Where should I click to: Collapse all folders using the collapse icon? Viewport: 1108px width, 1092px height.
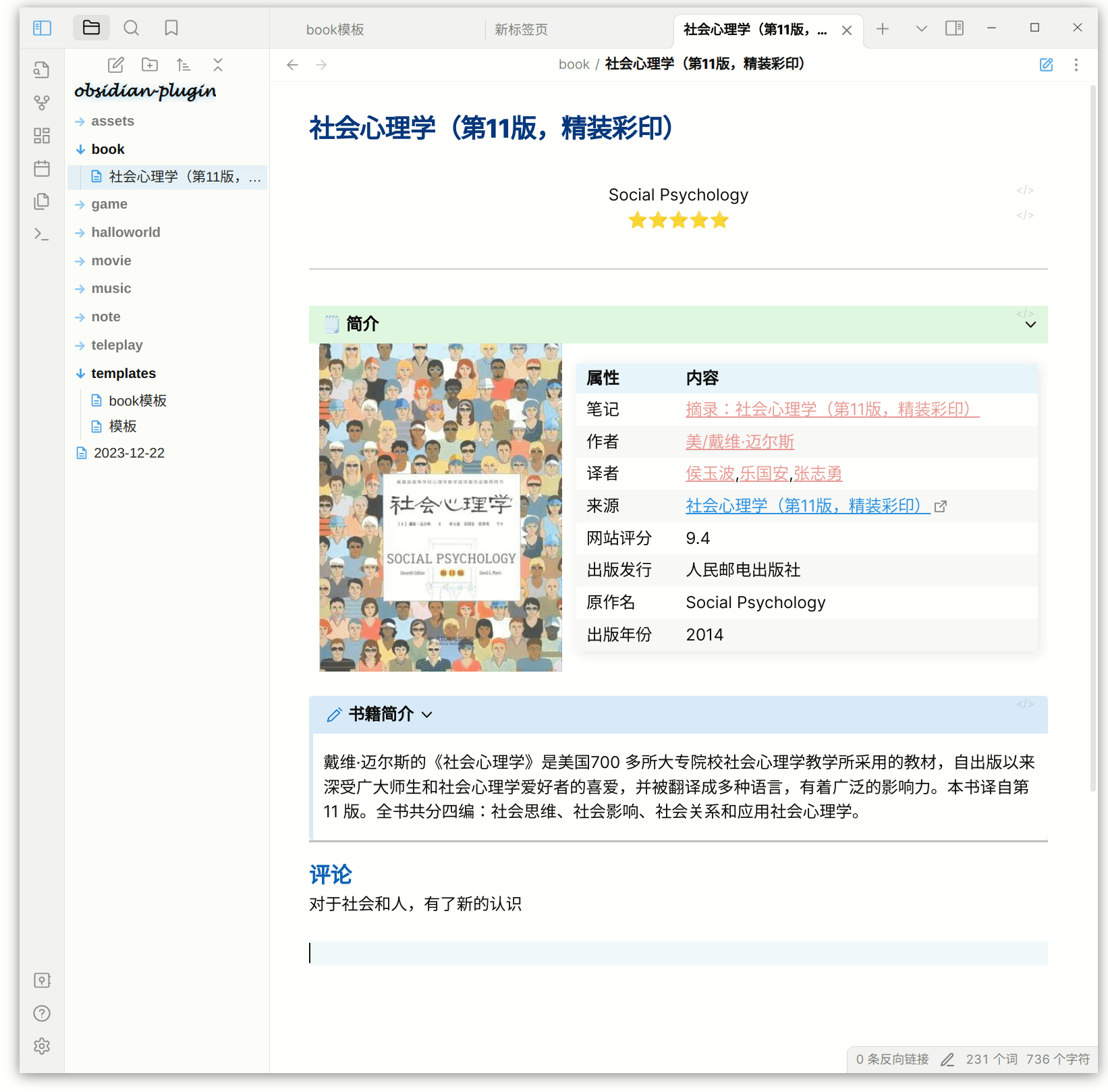coord(217,64)
